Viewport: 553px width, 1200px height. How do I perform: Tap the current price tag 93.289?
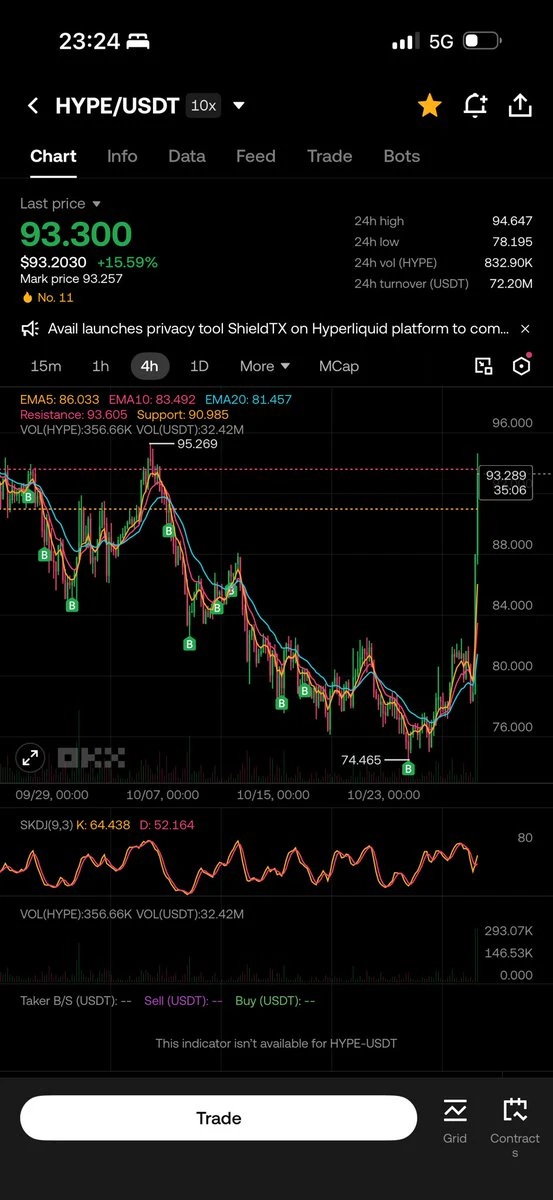click(505, 483)
